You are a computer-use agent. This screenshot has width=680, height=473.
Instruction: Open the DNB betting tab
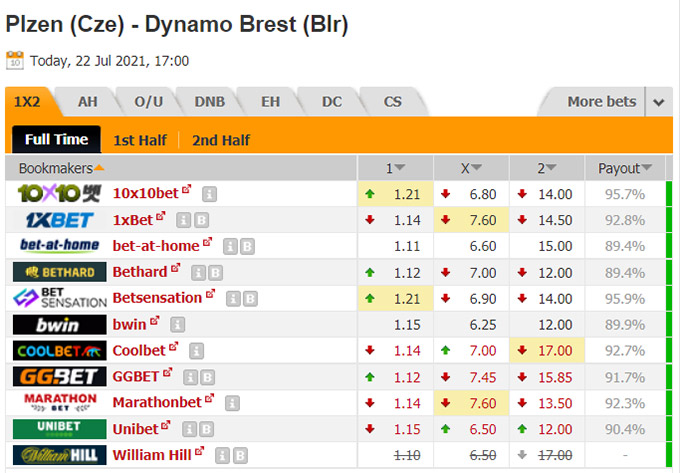click(x=209, y=102)
